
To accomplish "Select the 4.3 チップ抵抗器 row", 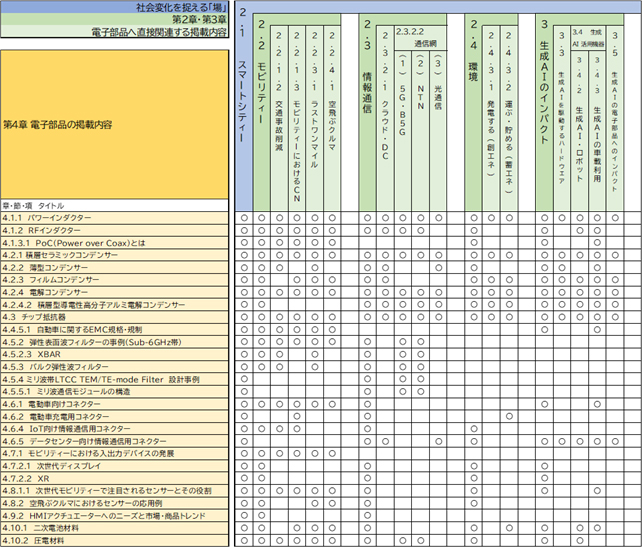I will [114, 317].
